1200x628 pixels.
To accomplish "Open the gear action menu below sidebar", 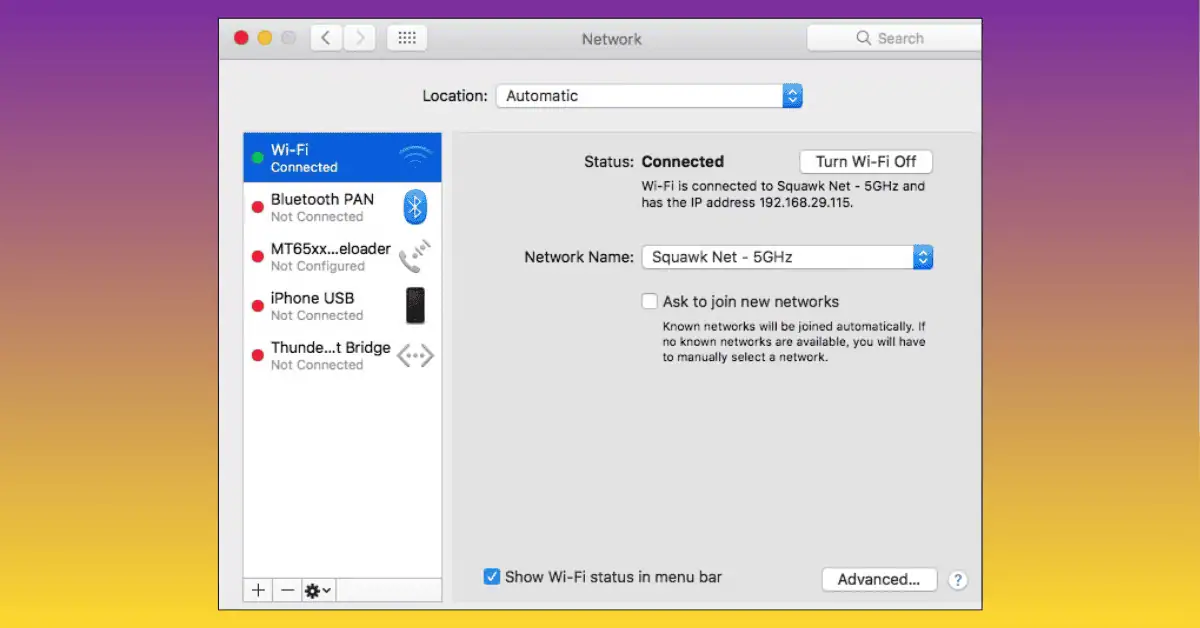I will 316,590.
